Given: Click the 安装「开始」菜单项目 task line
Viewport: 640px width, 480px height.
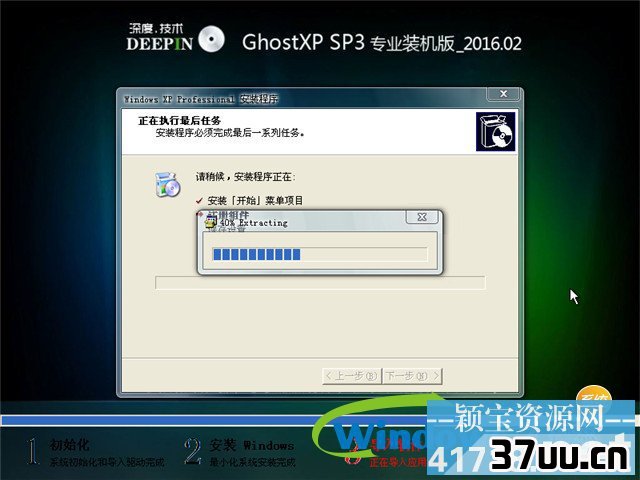Looking at the screenshot, I should point(255,200).
